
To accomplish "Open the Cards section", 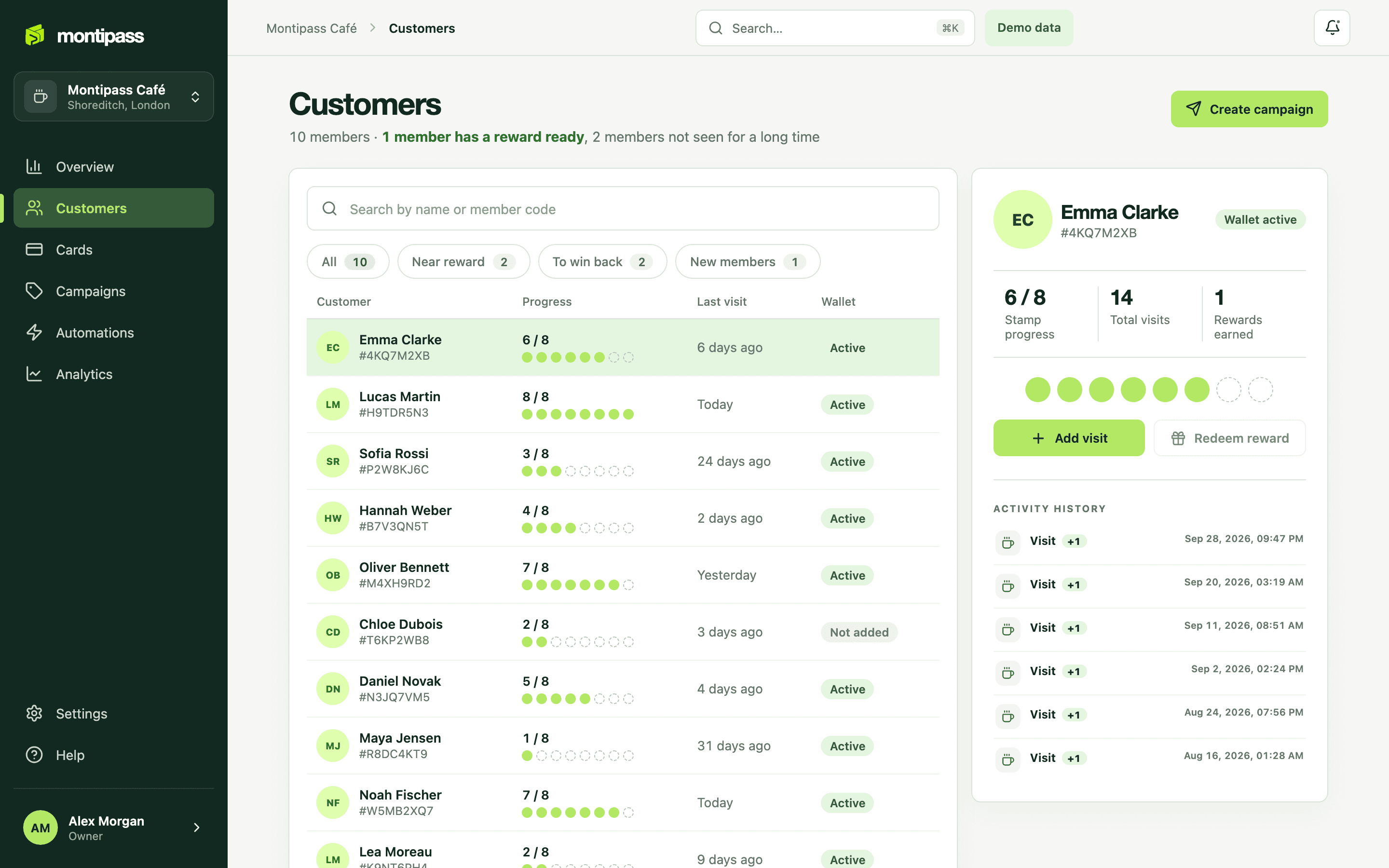I will point(114,249).
